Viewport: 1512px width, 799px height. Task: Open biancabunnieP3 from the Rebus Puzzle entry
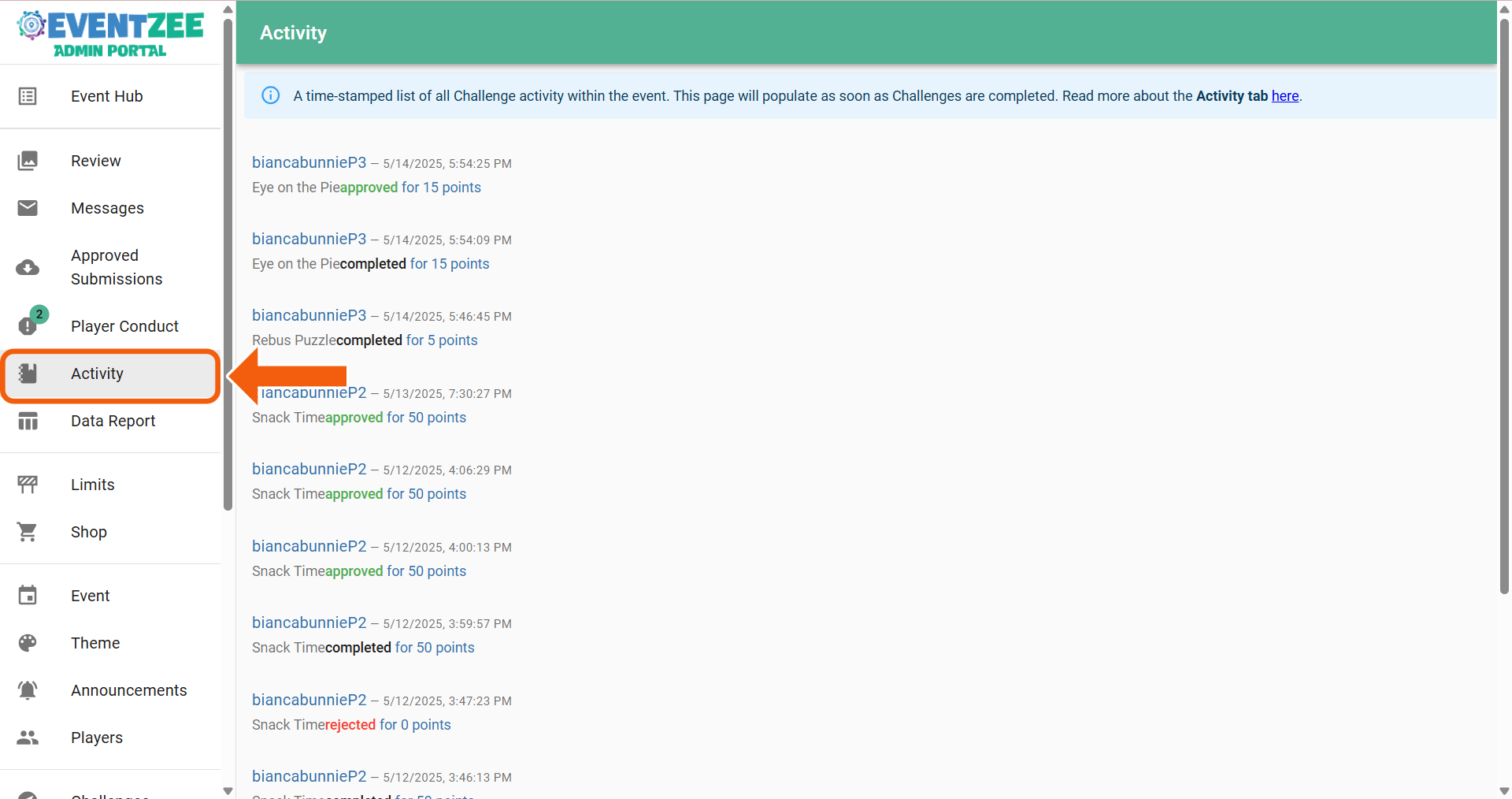(x=309, y=315)
